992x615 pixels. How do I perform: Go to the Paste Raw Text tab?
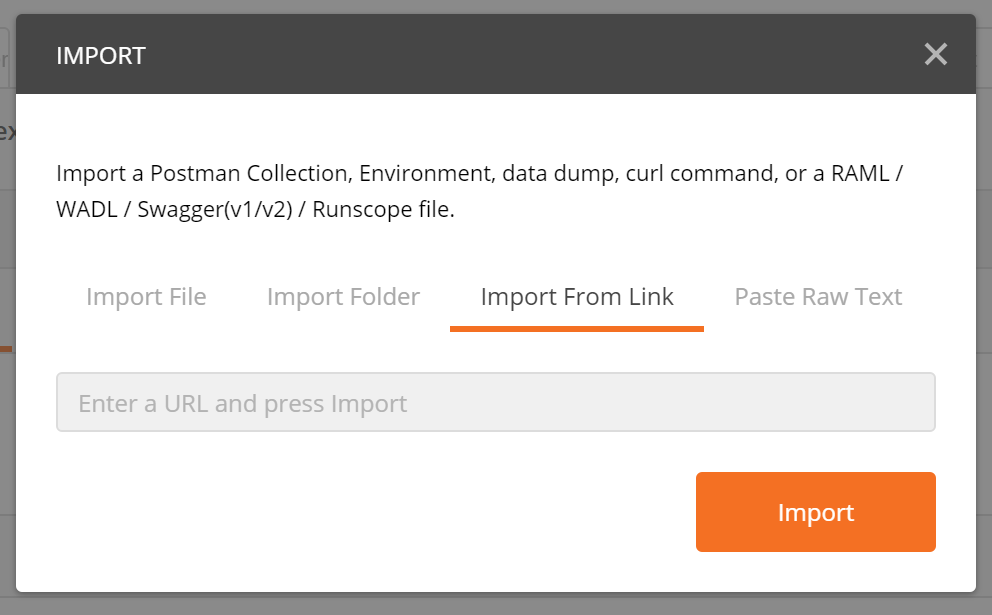click(x=818, y=297)
